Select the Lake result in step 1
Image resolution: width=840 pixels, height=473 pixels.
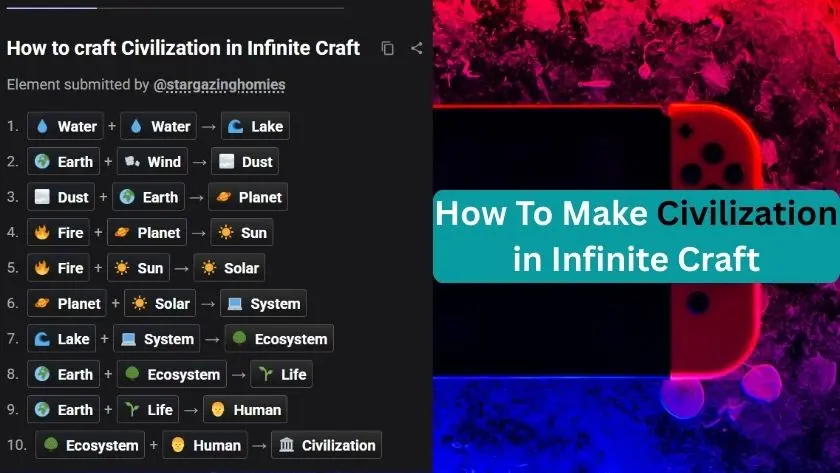256,126
